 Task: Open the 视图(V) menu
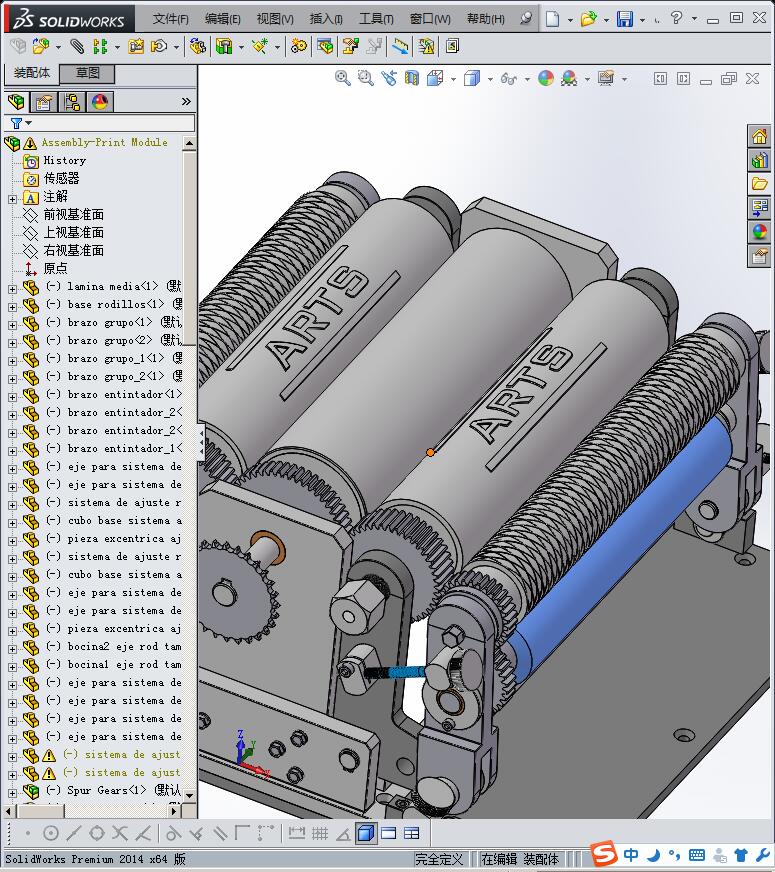[x=275, y=19]
